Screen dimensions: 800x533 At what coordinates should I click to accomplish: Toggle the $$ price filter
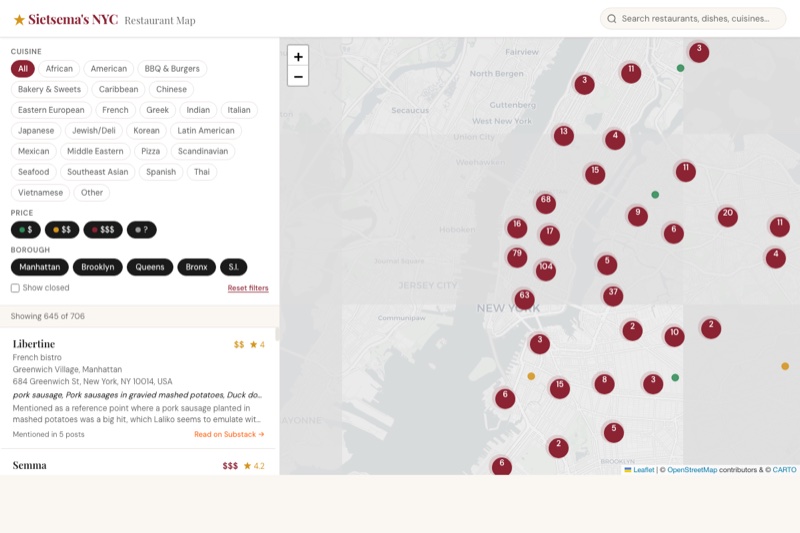(62, 230)
